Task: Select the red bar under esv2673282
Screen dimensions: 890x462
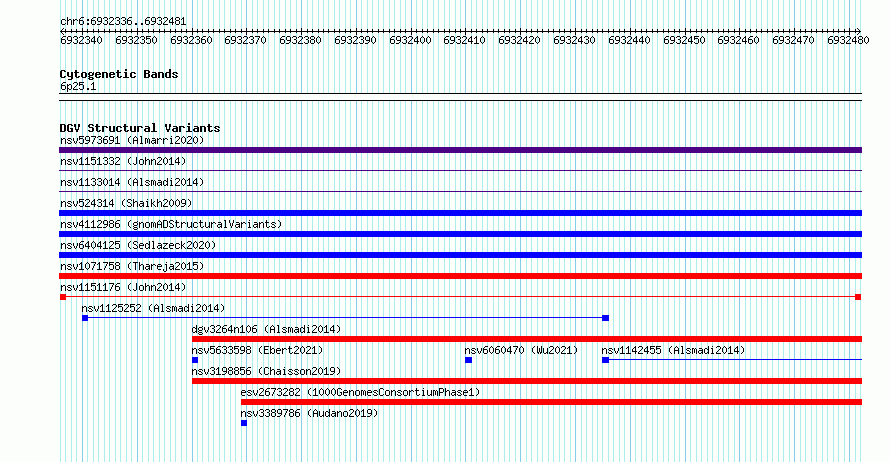Action: (x=551, y=402)
